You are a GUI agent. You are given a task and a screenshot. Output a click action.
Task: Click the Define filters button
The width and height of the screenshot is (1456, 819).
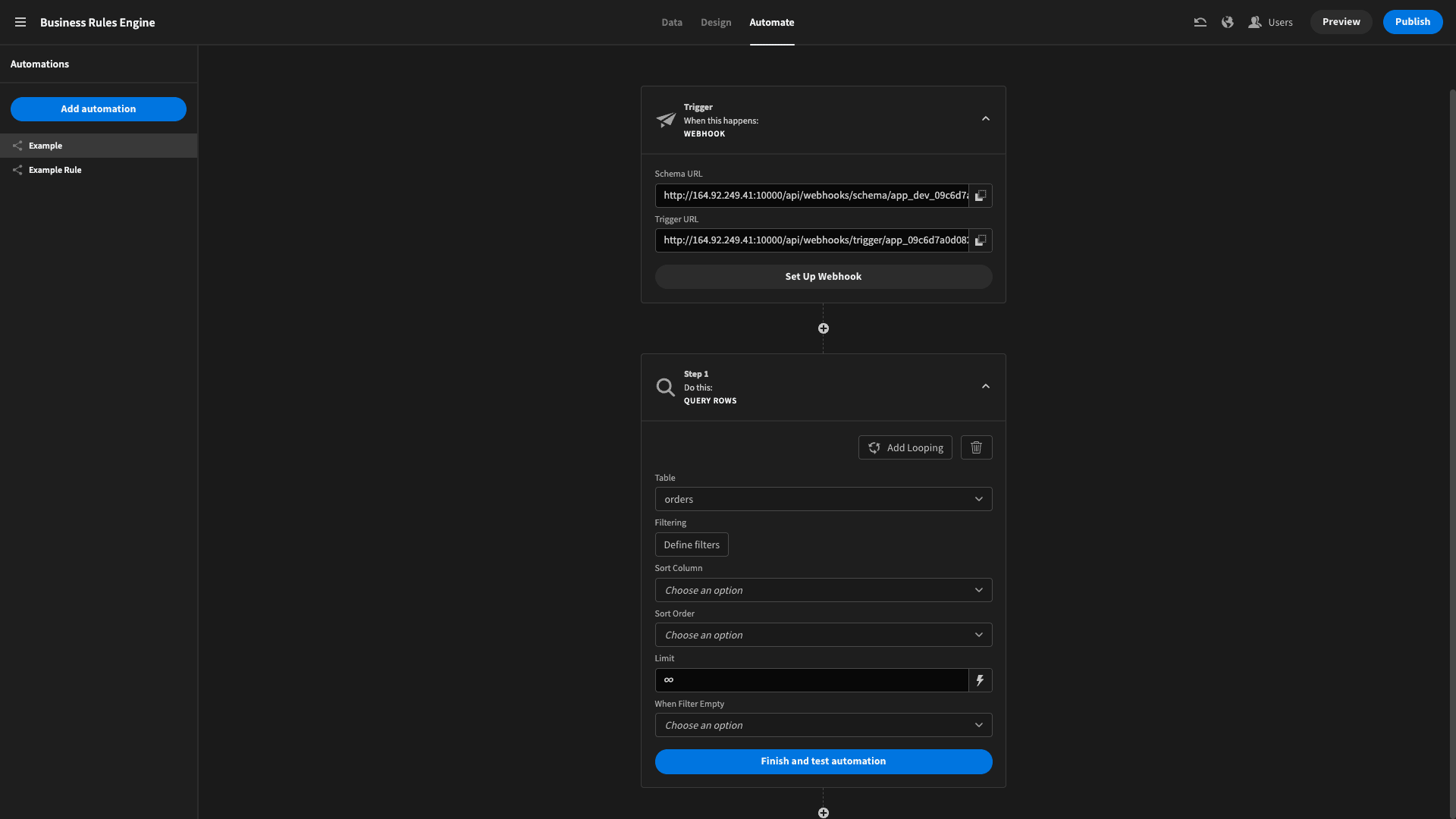tap(691, 544)
